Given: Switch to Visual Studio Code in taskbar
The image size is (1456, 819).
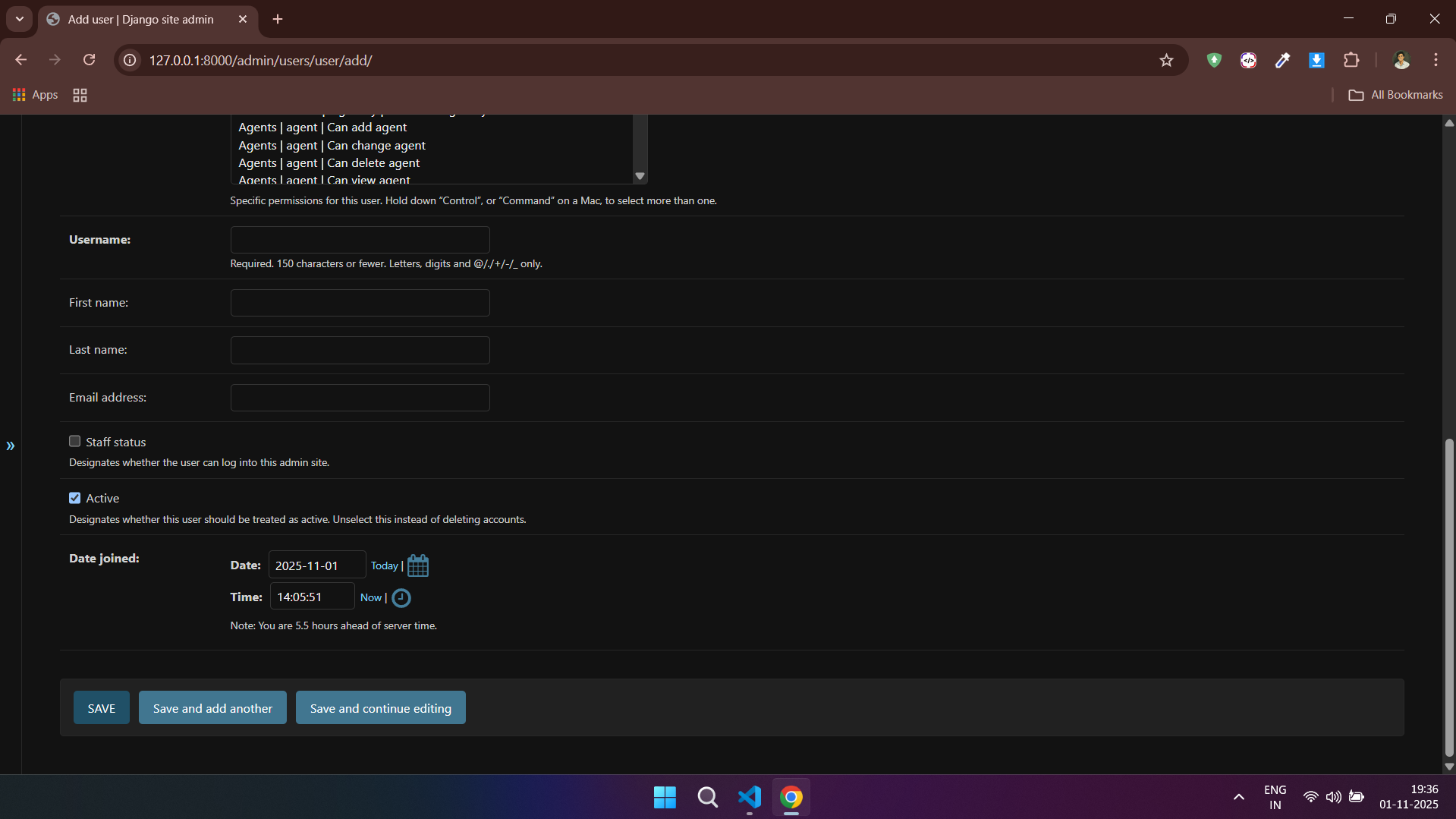Looking at the screenshot, I should pos(750,797).
